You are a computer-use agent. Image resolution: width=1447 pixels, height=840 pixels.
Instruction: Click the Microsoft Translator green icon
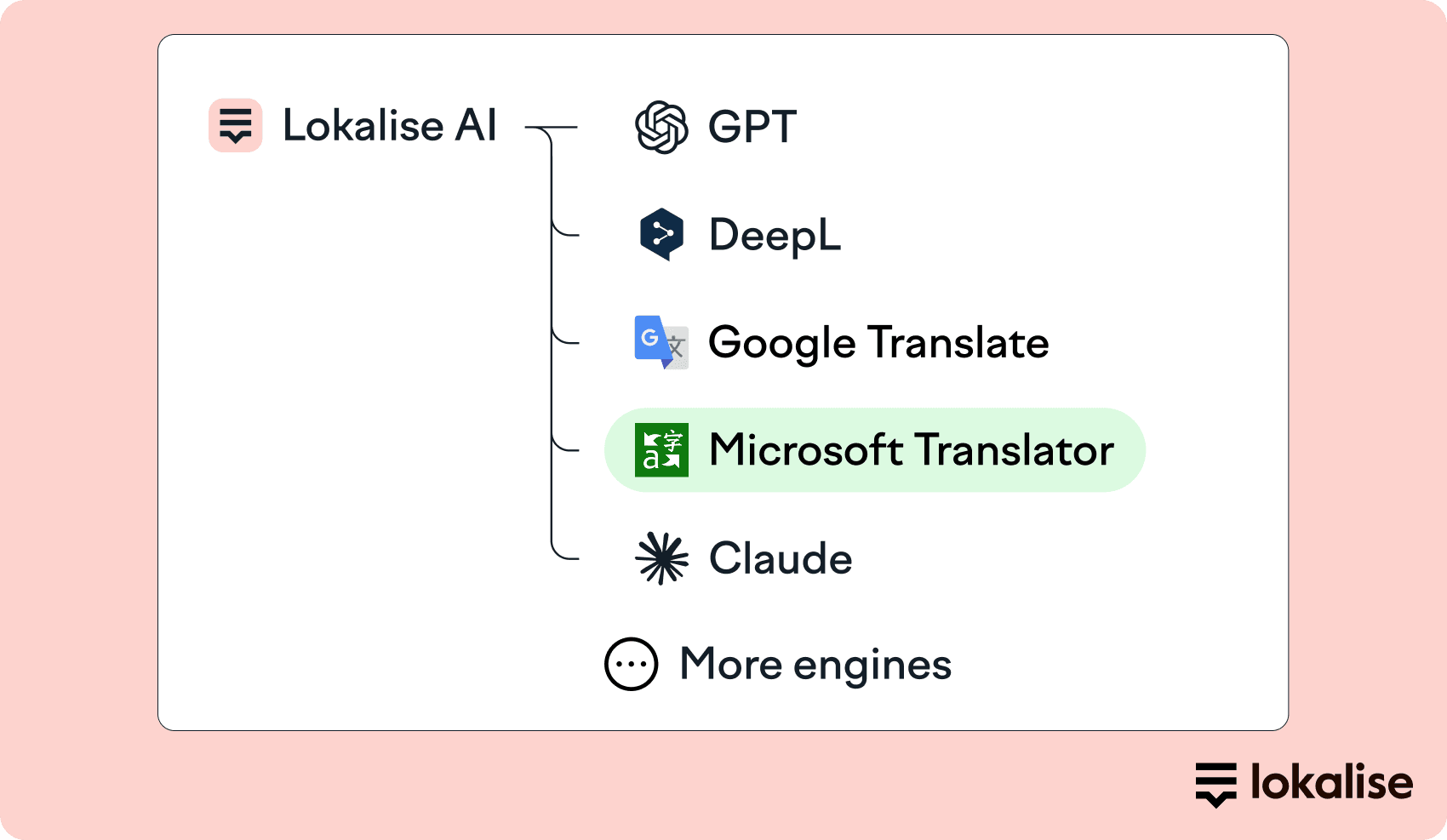tap(661, 450)
